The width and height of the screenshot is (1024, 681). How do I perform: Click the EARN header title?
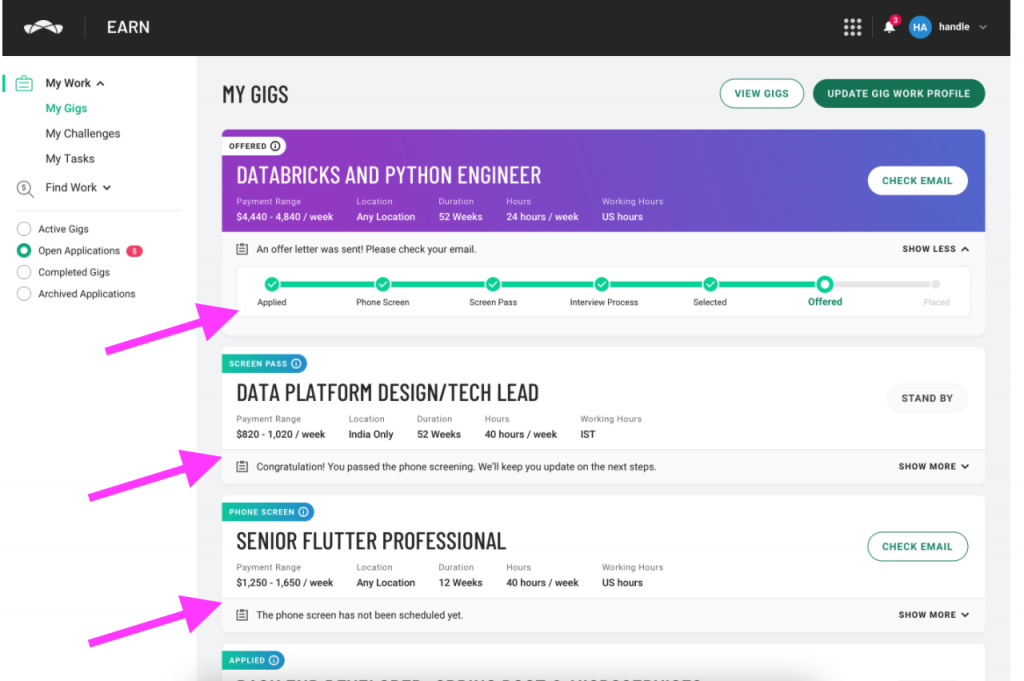[x=128, y=27]
